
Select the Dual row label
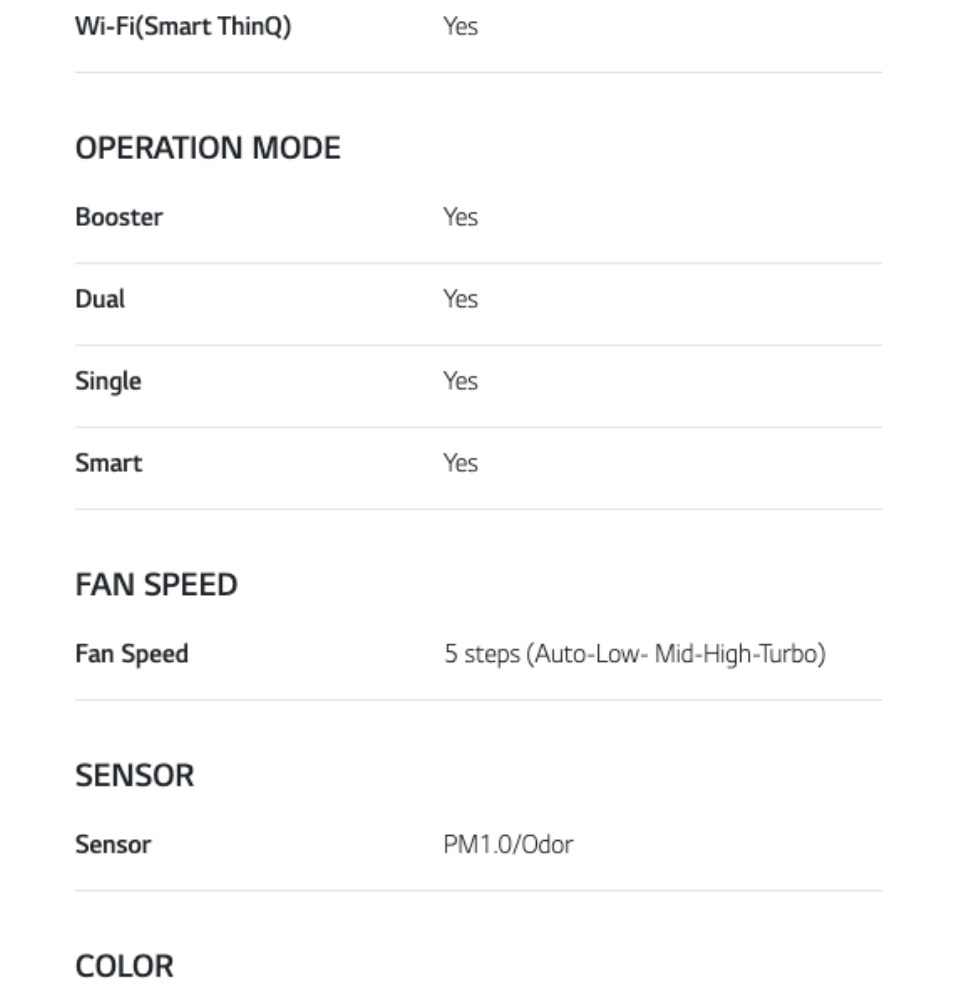[100, 299]
